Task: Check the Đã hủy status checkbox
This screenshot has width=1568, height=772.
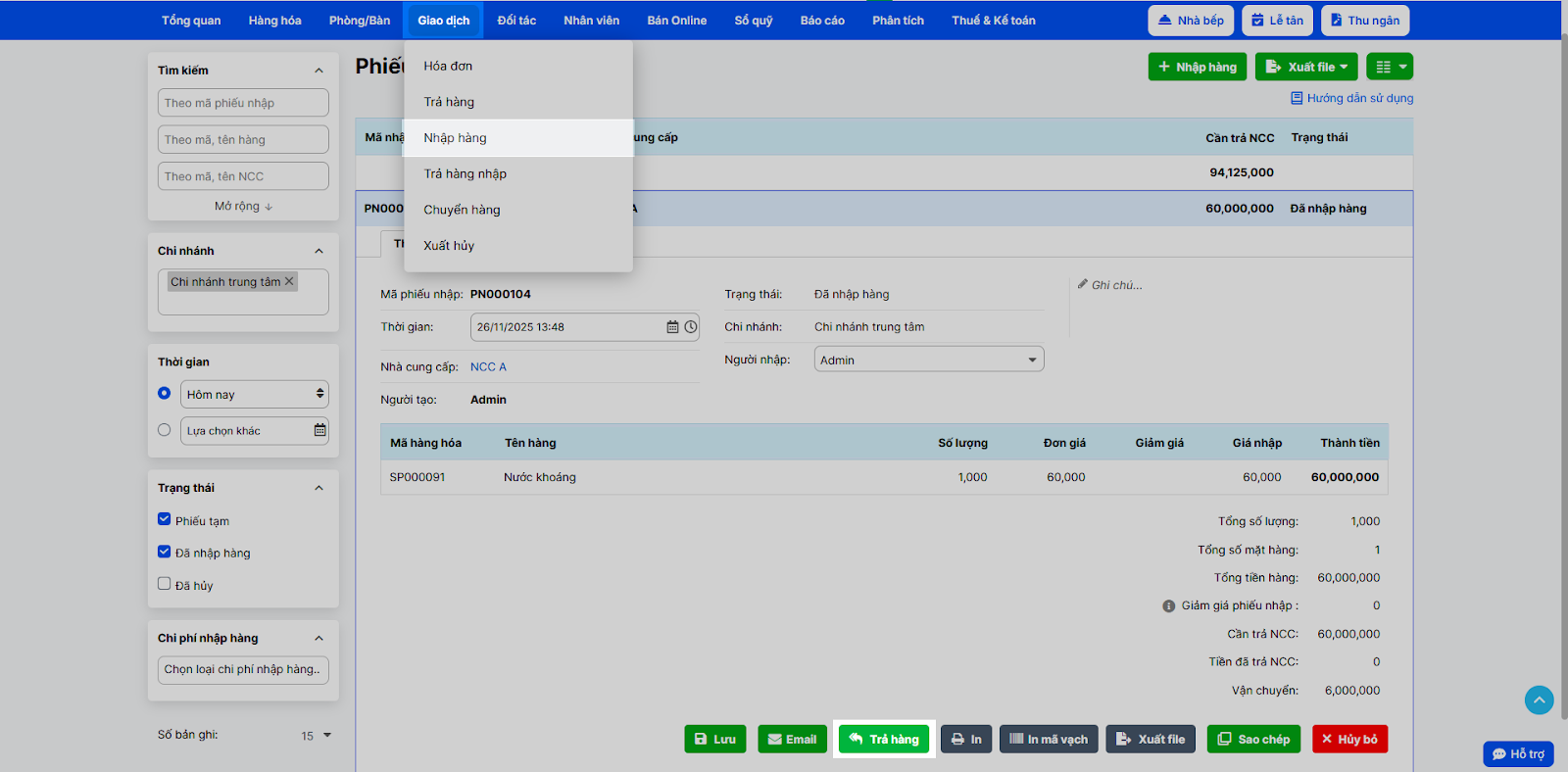Action: [x=165, y=584]
